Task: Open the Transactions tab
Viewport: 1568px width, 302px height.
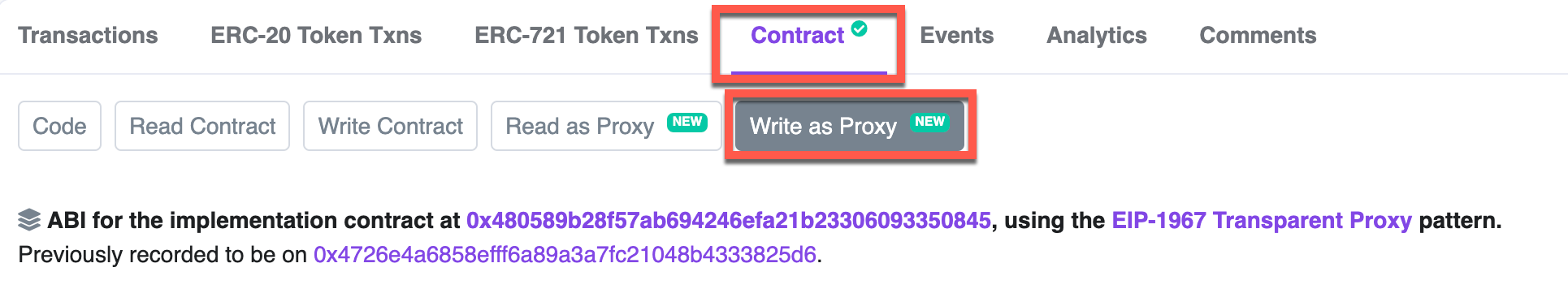Action: click(88, 36)
